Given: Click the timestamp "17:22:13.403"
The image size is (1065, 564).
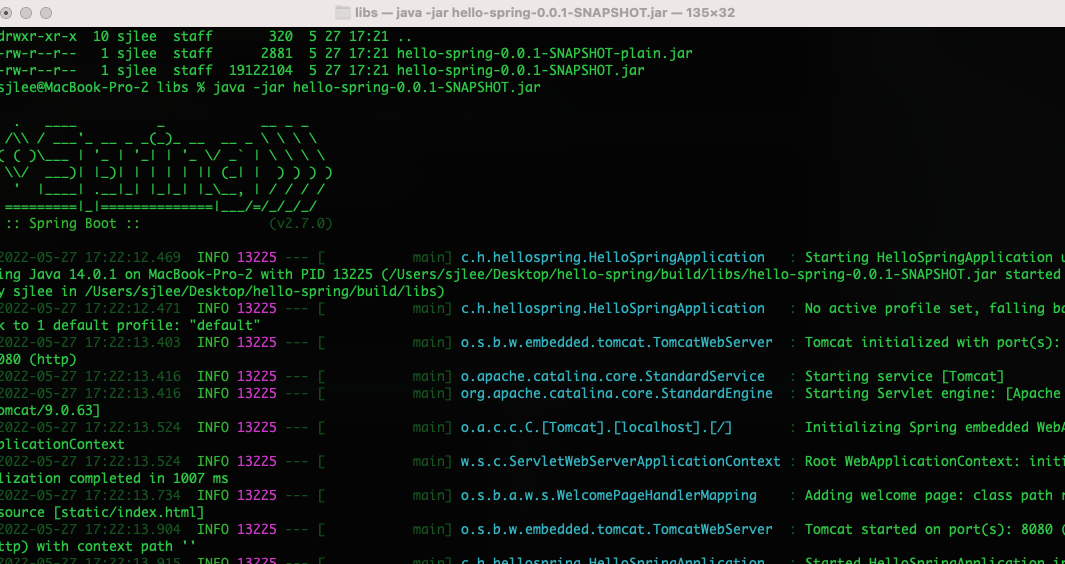Looking at the screenshot, I should click(133, 342).
